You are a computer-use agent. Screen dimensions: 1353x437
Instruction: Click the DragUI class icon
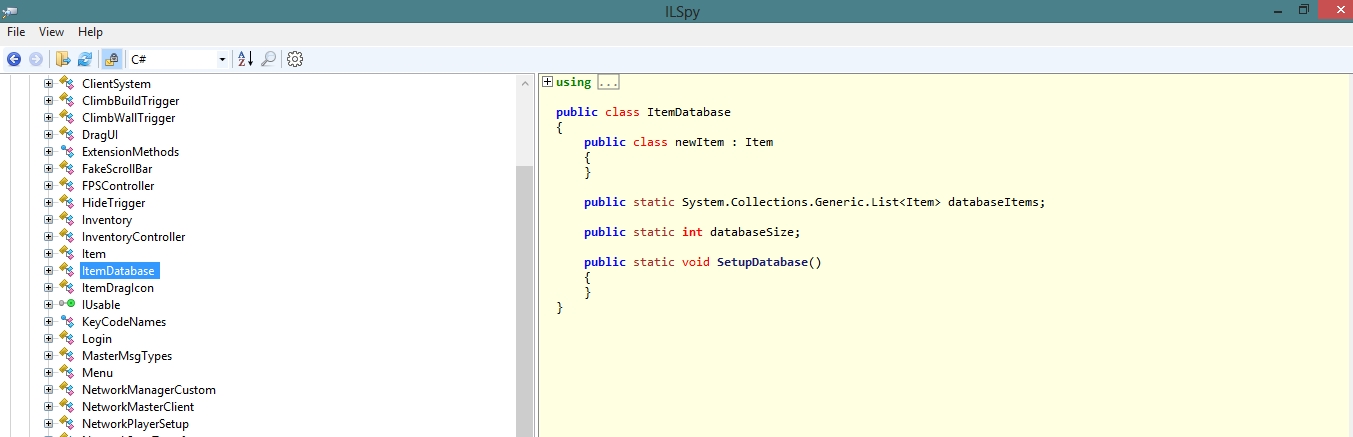pyautogui.click(x=67, y=135)
